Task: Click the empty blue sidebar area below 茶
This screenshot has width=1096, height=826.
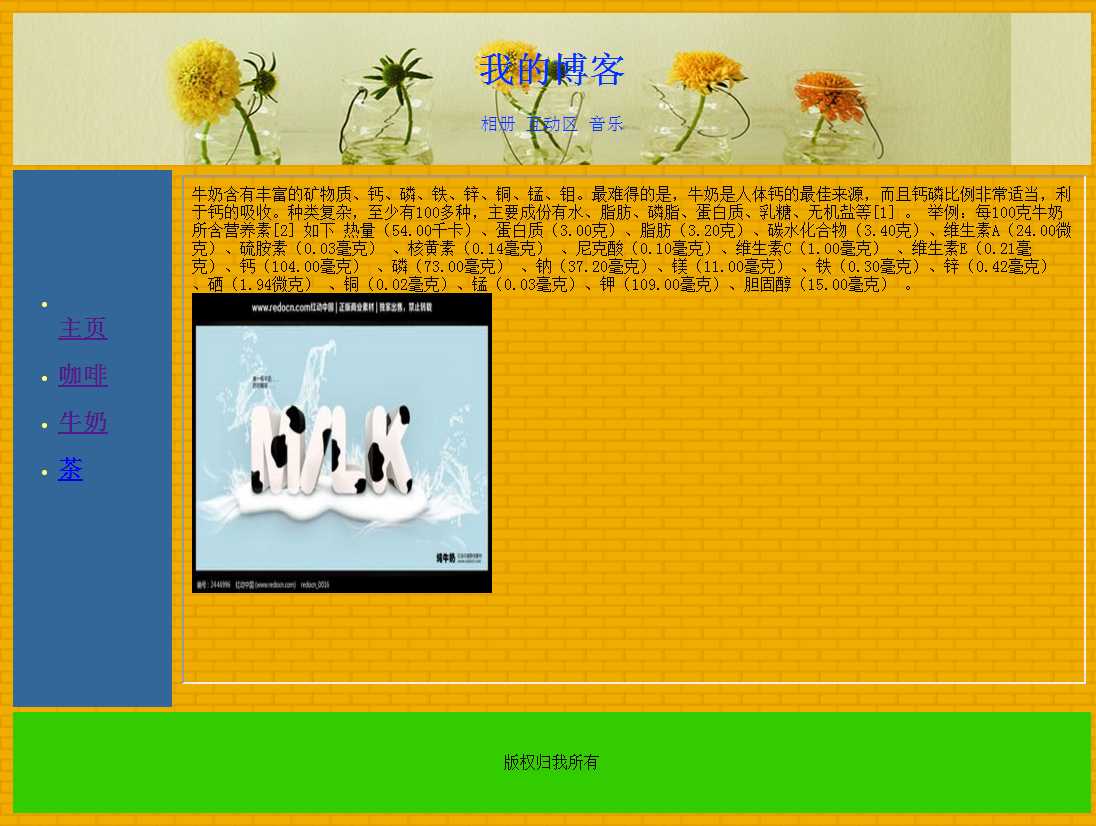Action: point(92,600)
